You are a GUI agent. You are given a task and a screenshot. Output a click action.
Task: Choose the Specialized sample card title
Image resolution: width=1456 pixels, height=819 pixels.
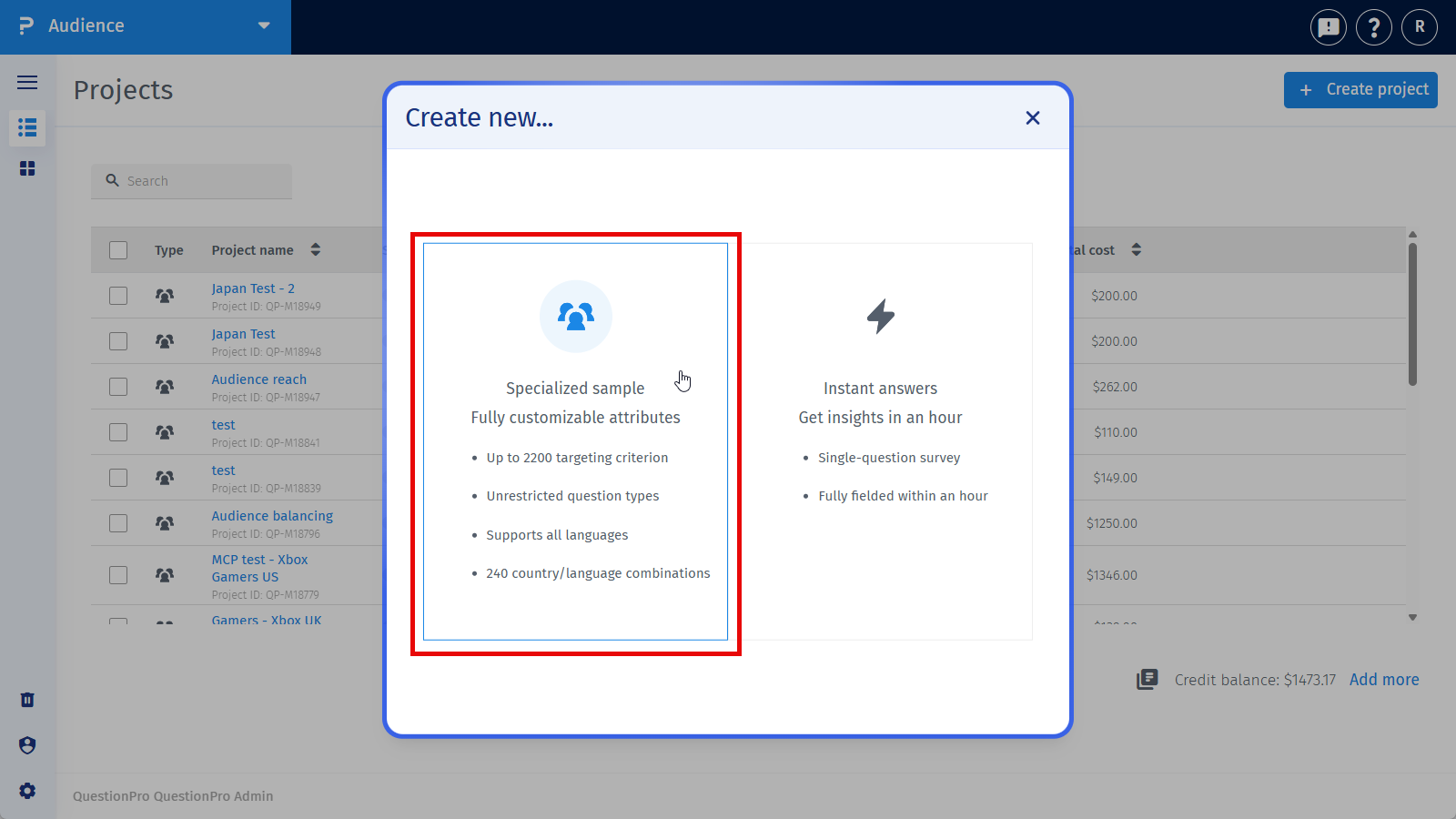click(x=575, y=389)
